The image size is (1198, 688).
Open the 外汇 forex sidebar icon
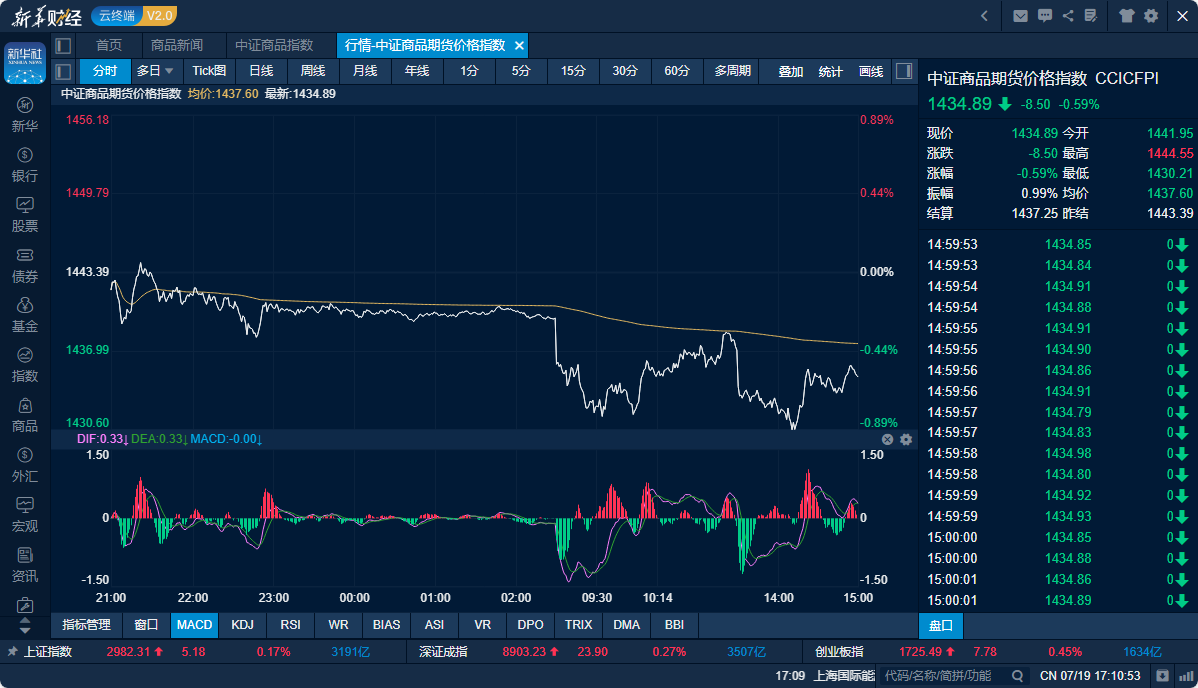25,465
